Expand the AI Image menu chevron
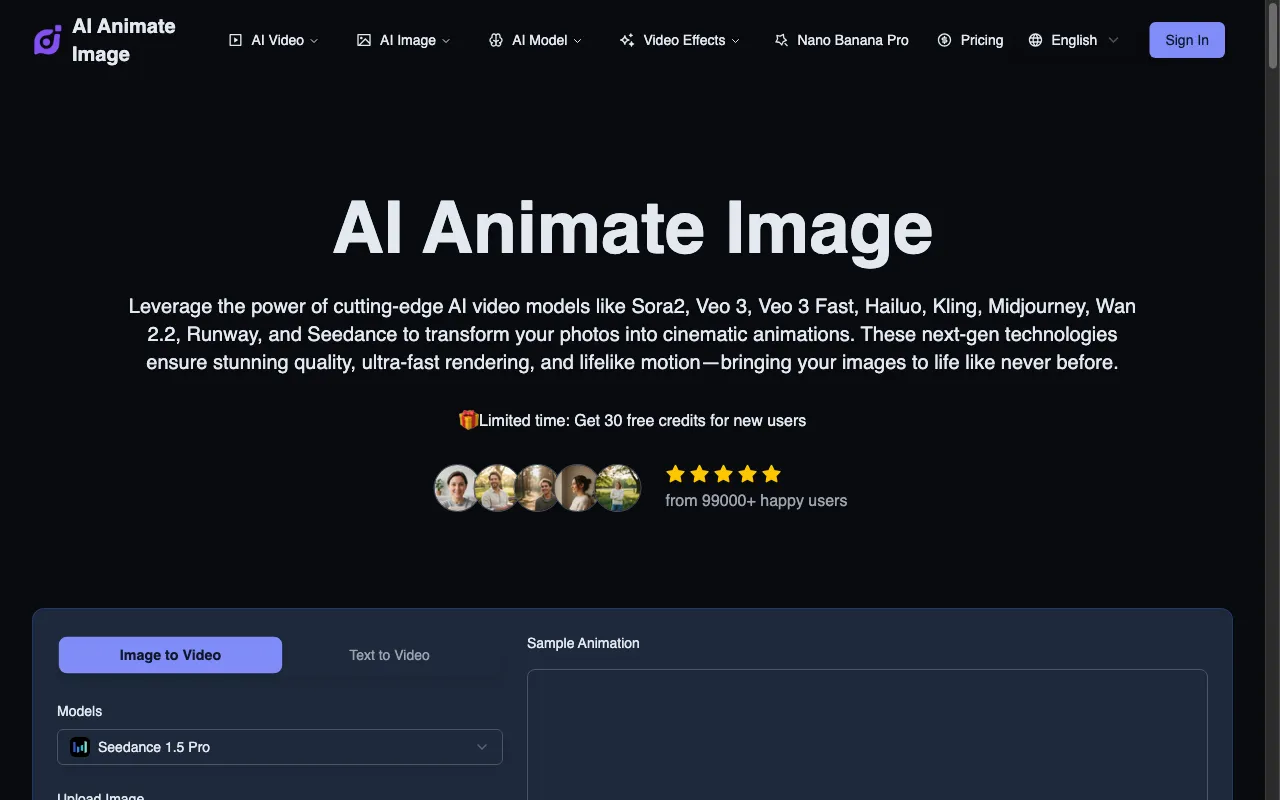1280x800 pixels. click(x=446, y=41)
